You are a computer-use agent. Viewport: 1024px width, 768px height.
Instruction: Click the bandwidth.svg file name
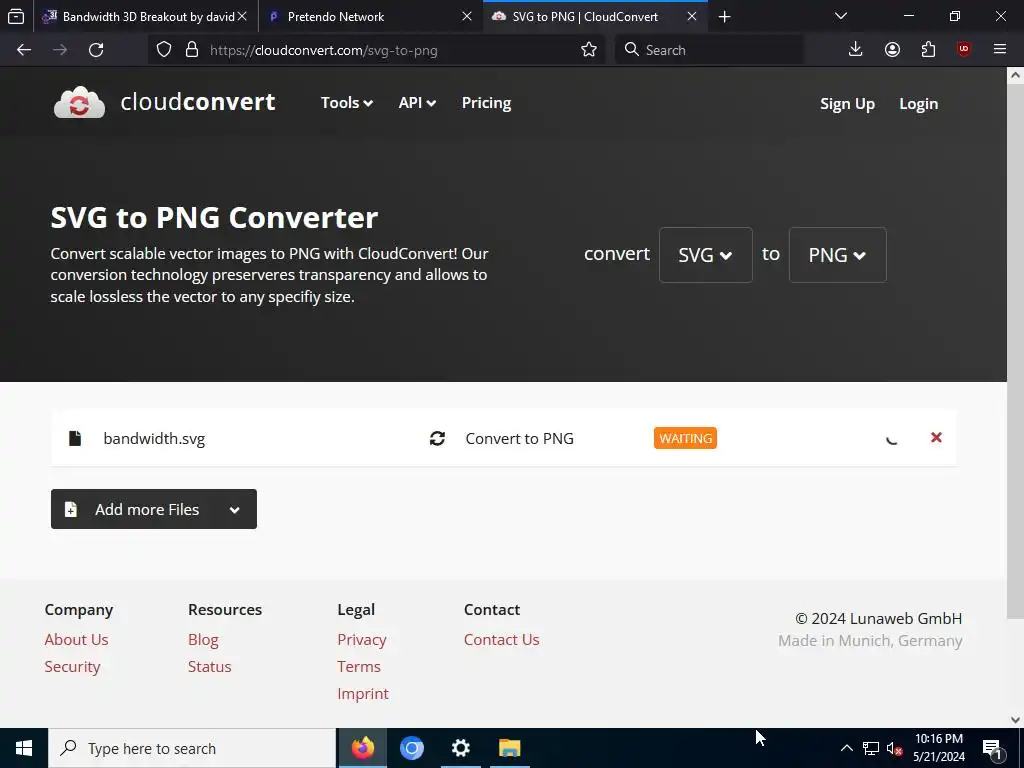154,438
